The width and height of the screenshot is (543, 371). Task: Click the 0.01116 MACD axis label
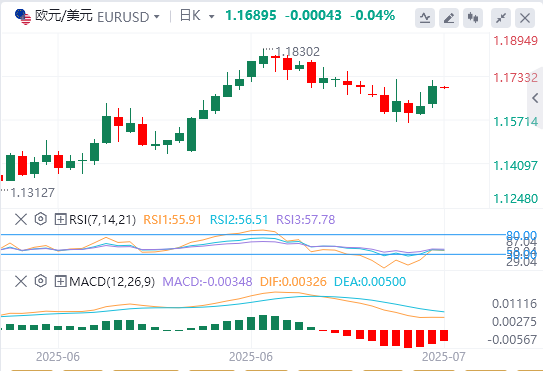coord(515,304)
